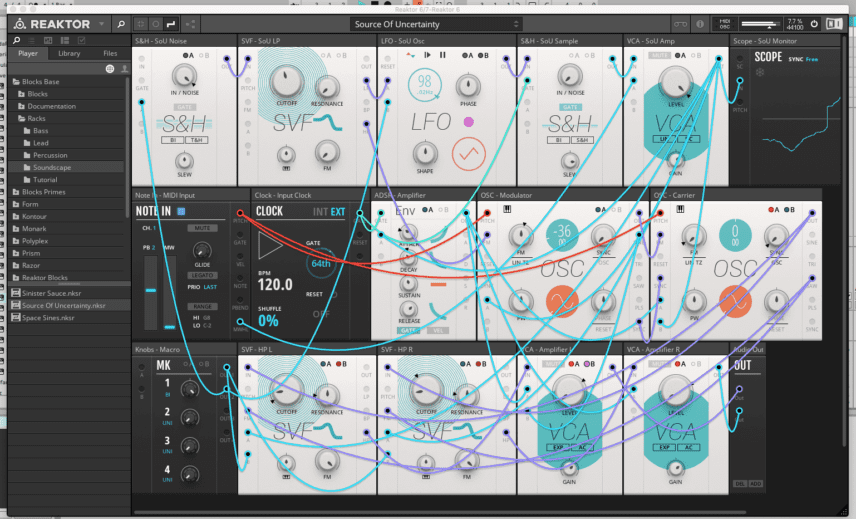Open the Documentation folder

click(66, 106)
